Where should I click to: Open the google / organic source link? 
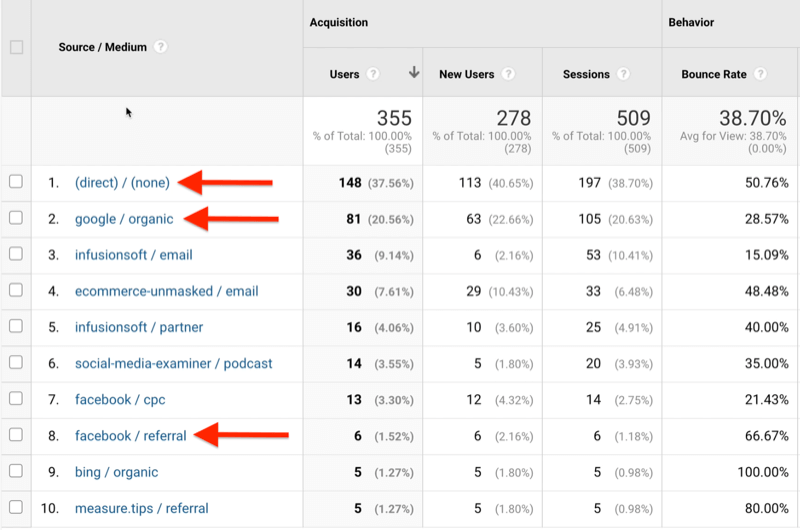click(x=124, y=219)
